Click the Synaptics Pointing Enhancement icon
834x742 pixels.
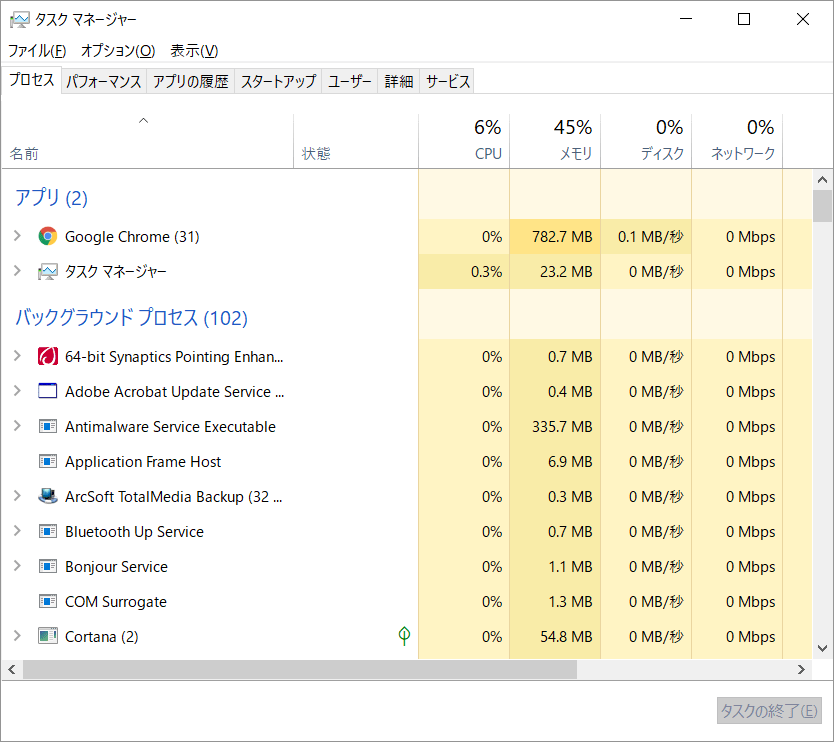click(47, 356)
